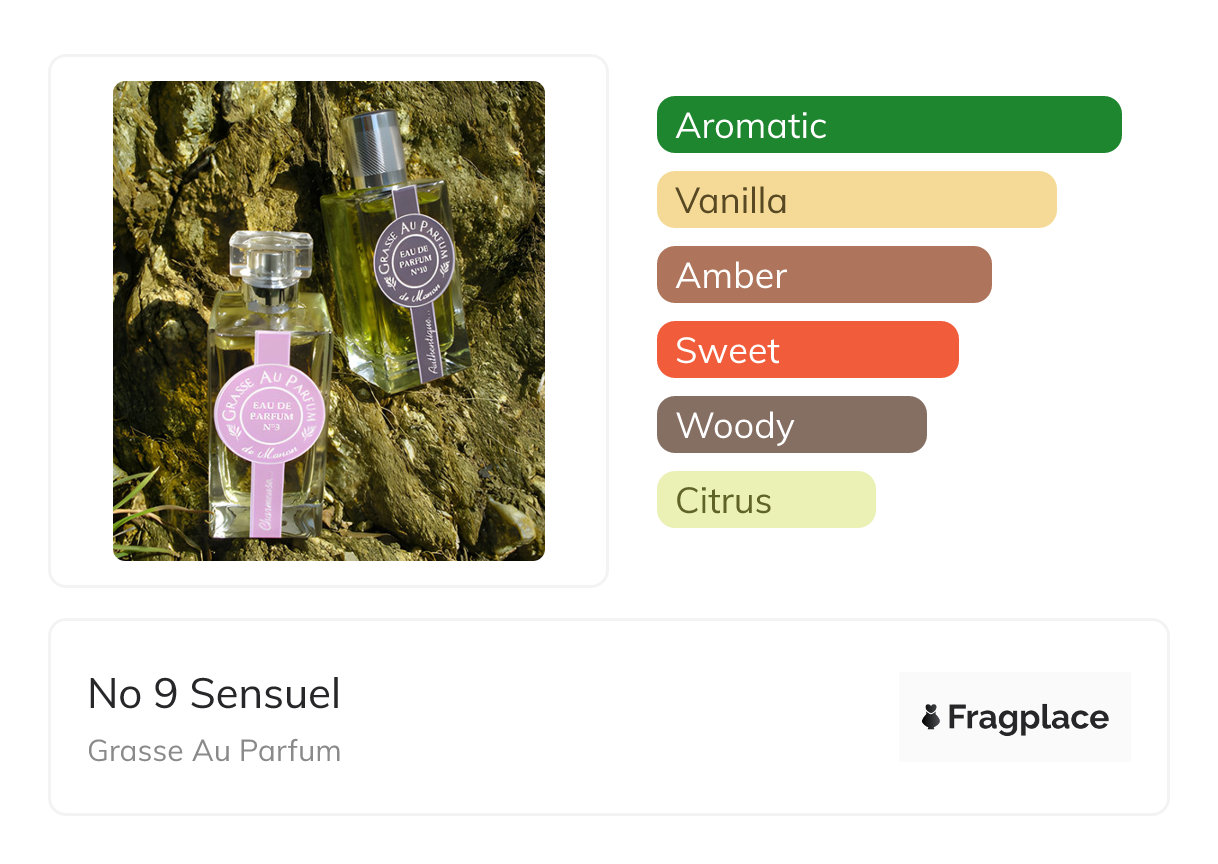The width and height of the screenshot is (1218, 864).
Task: Choose the orange-red Sweet accord bar
Action: (807, 350)
